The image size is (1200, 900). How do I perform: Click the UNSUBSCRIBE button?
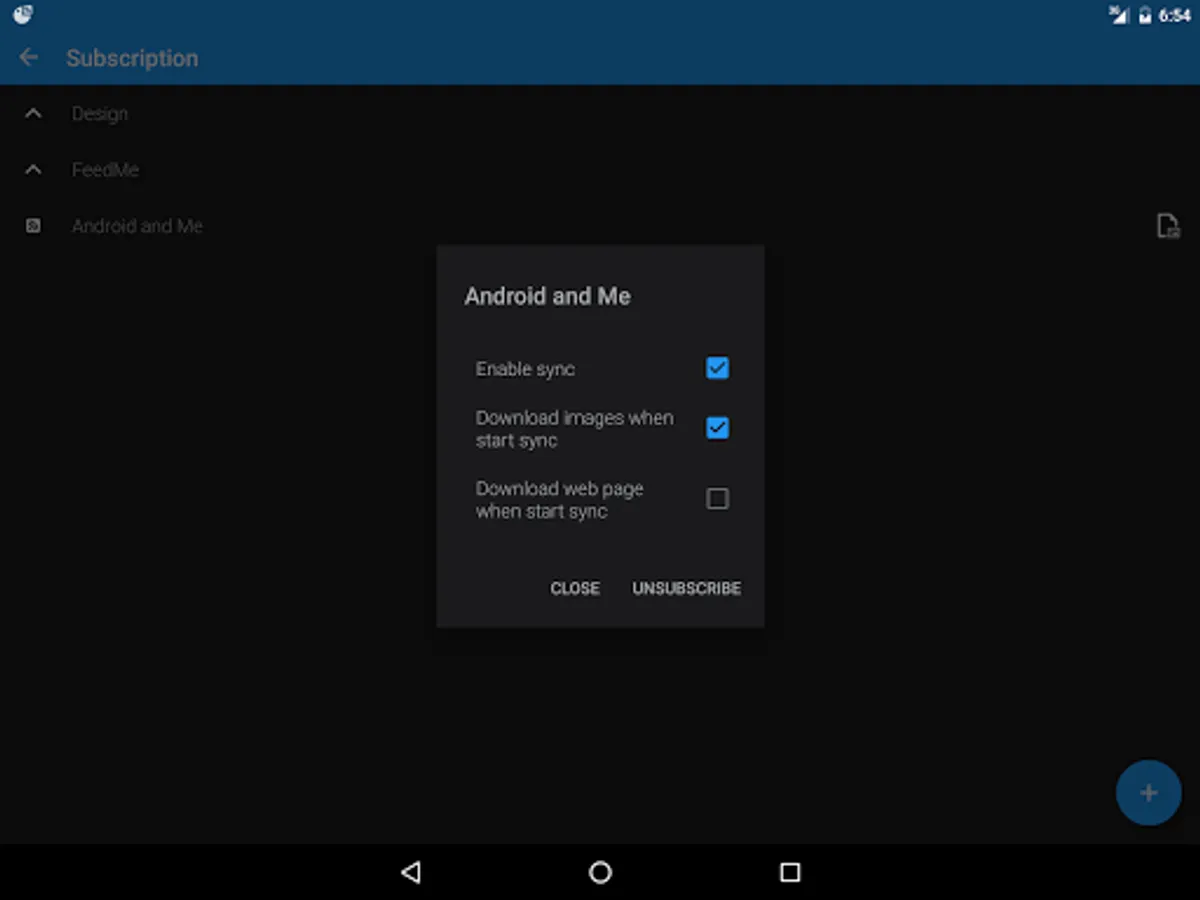(x=686, y=588)
